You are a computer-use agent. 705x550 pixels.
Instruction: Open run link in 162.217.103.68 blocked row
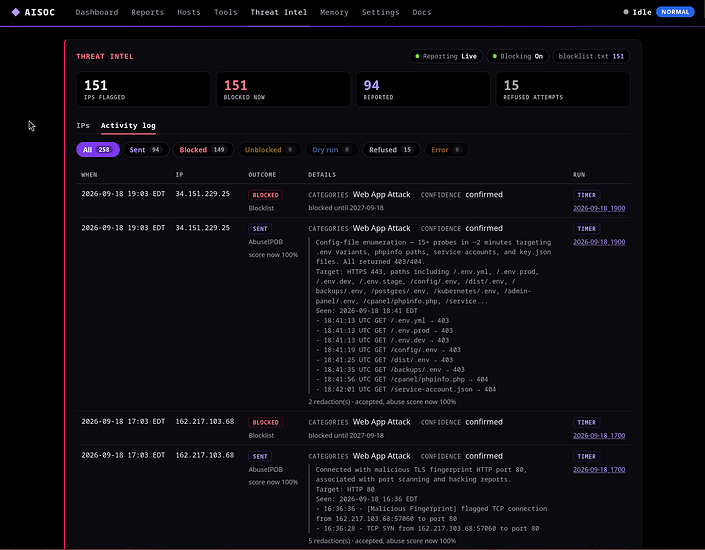coord(599,436)
